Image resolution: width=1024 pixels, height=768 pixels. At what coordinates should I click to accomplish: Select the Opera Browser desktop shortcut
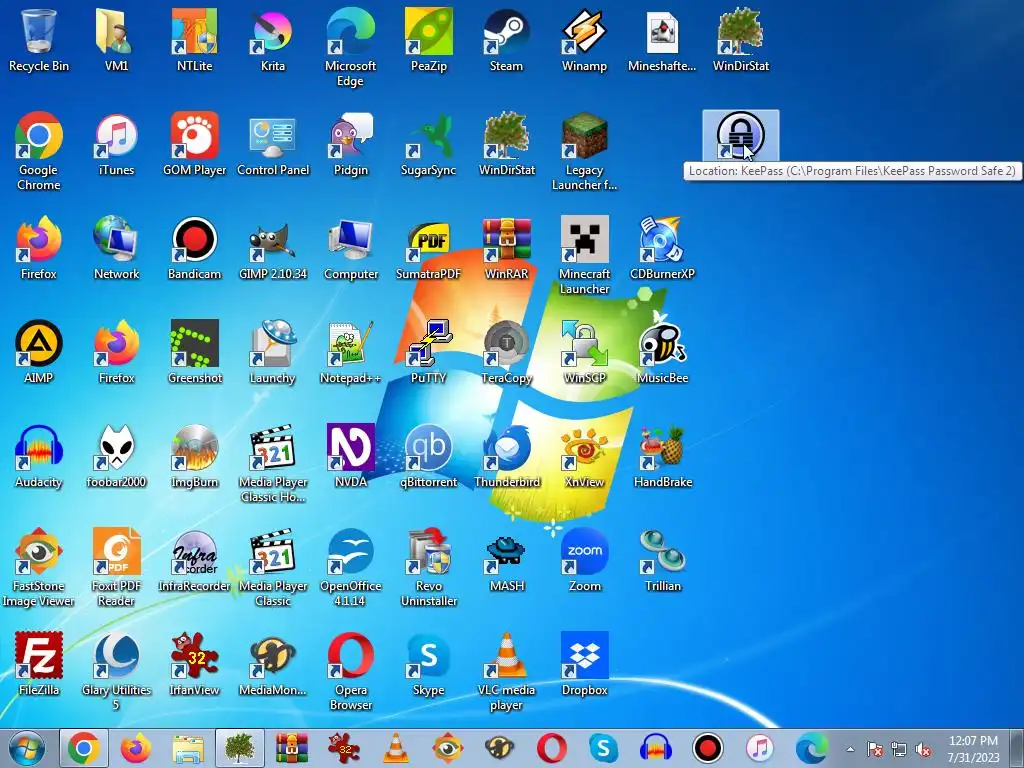(350, 671)
